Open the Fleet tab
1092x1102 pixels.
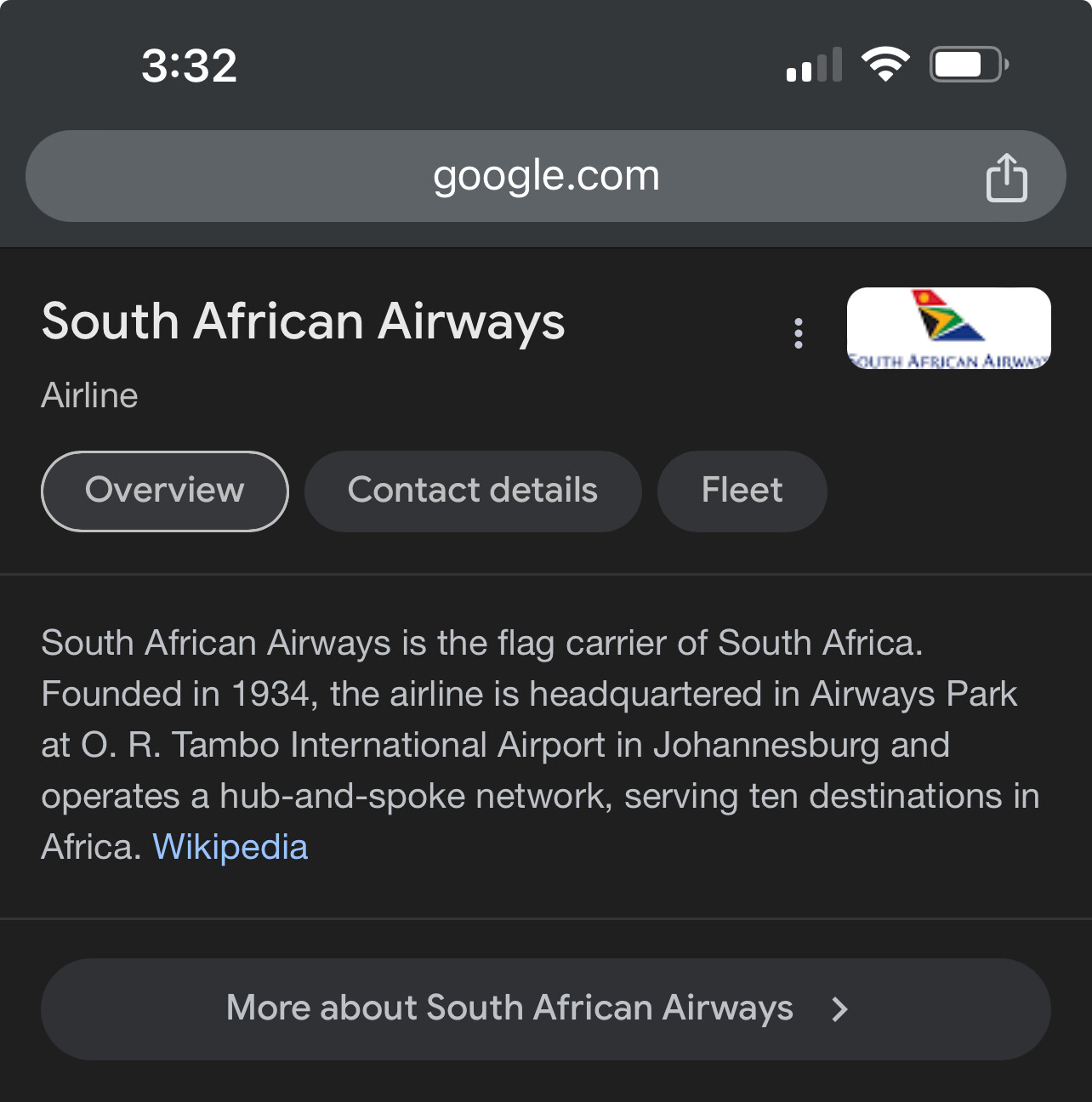[x=742, y=491]
